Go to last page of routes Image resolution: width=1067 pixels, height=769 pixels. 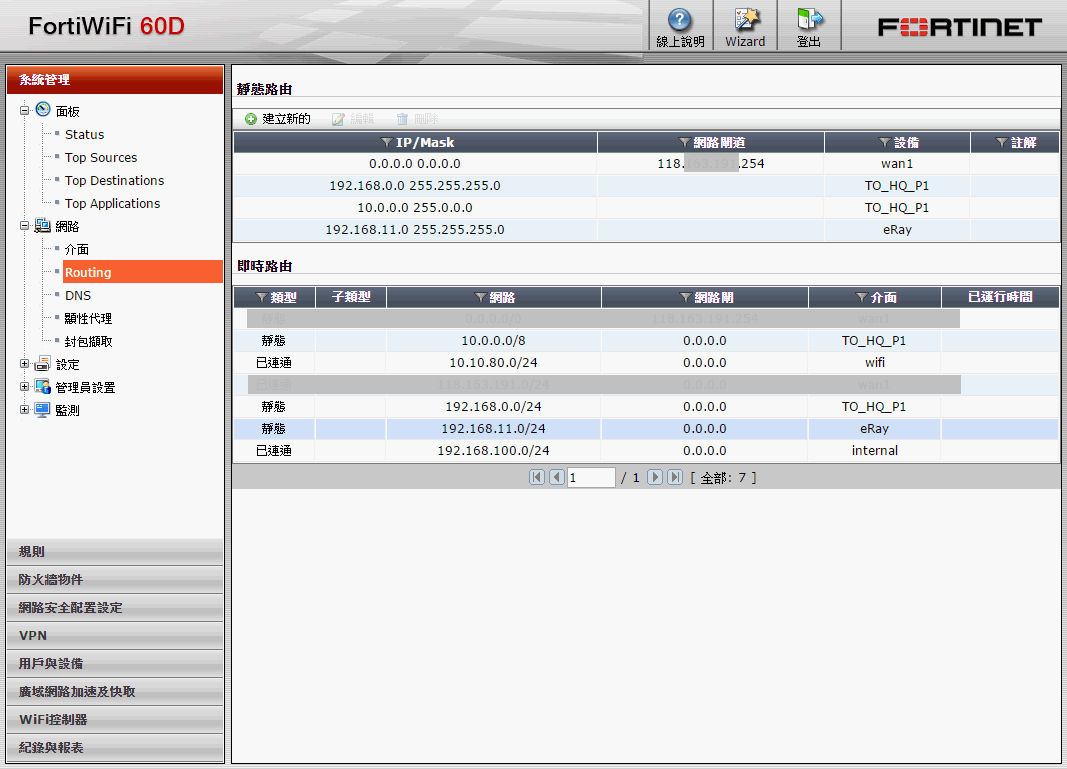coord(675,477)
